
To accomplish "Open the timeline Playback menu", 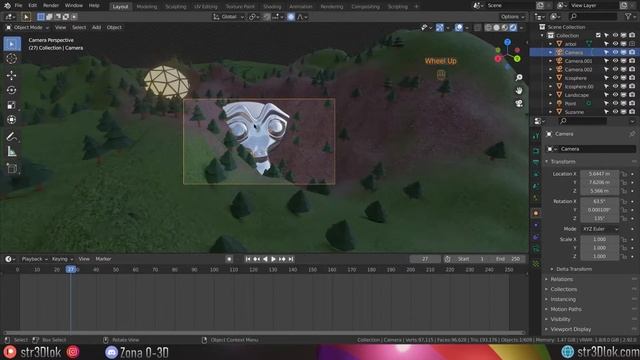I will (34, 259).
